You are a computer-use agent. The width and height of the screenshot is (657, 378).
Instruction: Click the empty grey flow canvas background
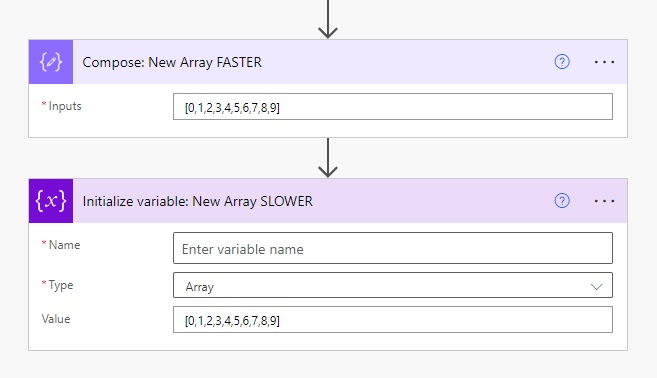[x=168, y=157]
